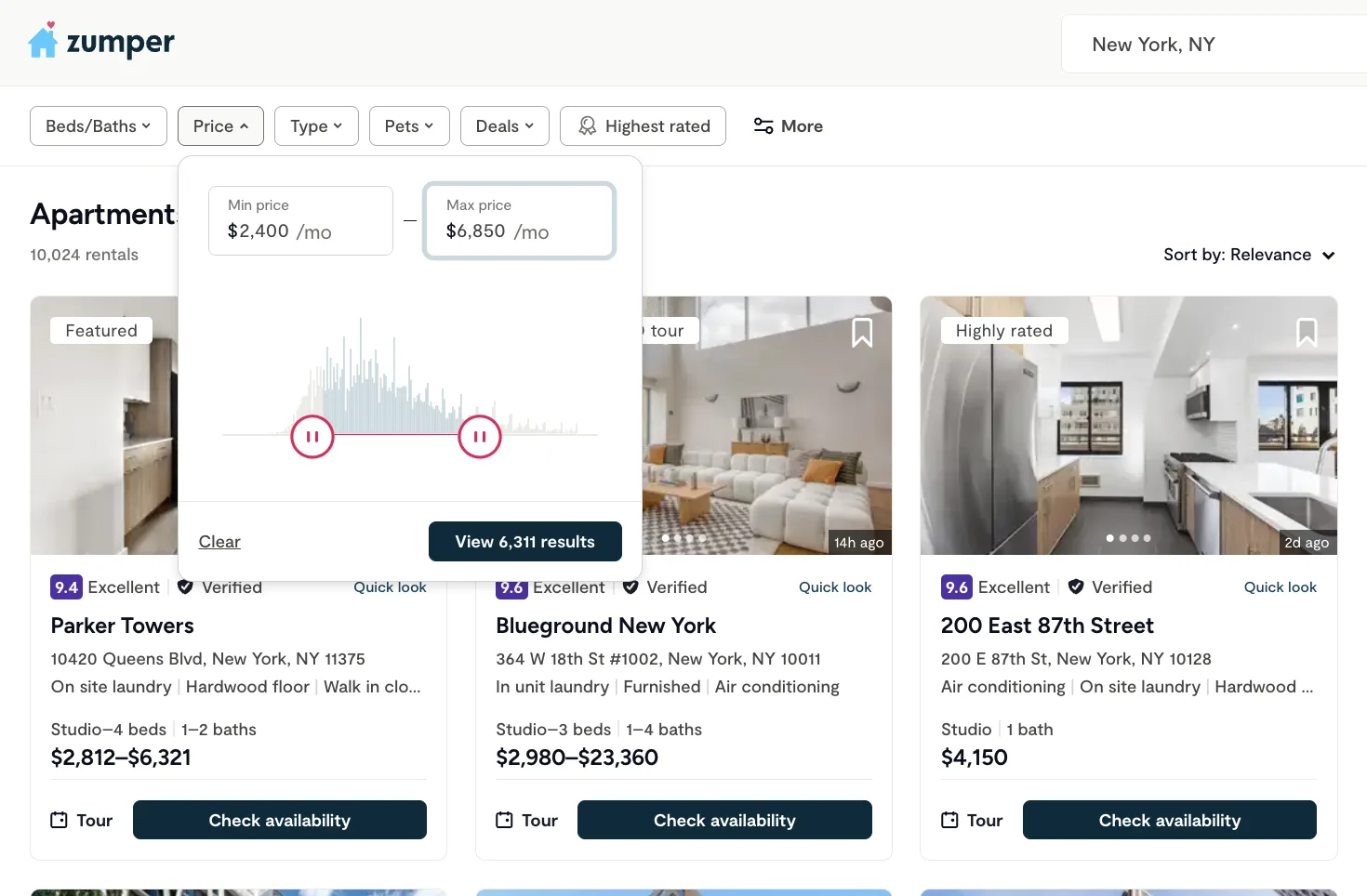Open Sort by Relevance dropdown
This screenshot has height=896, width=1367.
1248,255
